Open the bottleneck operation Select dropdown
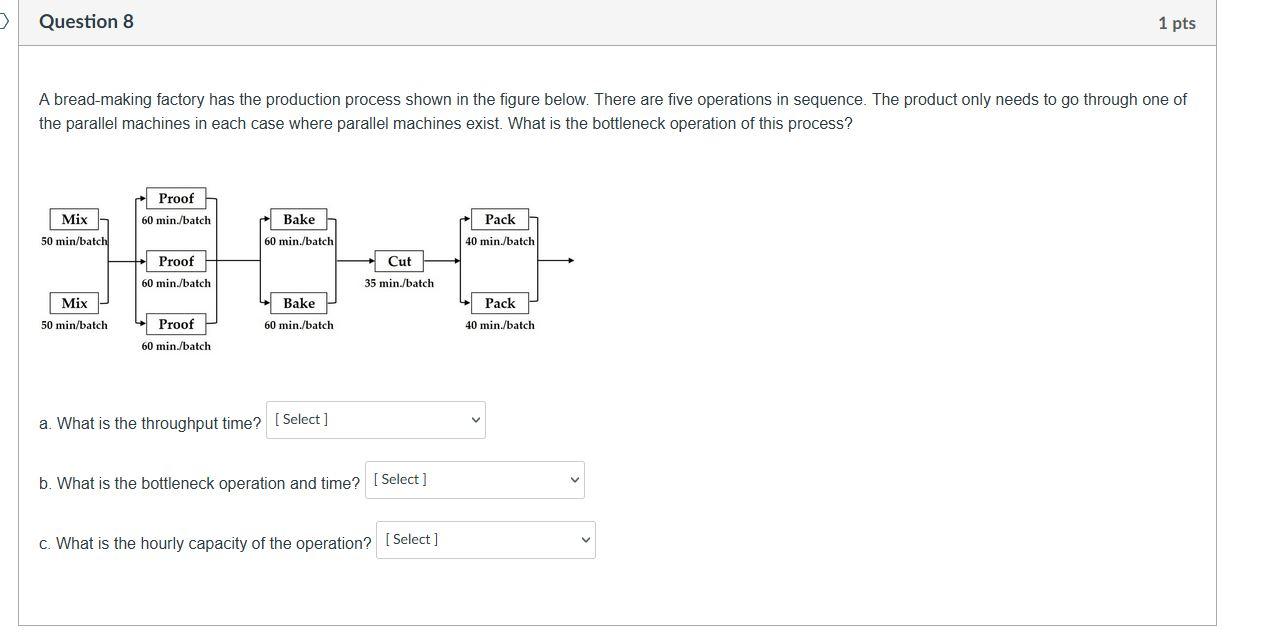This screenshot has width=1281, height=639. [x=475, y=479]
